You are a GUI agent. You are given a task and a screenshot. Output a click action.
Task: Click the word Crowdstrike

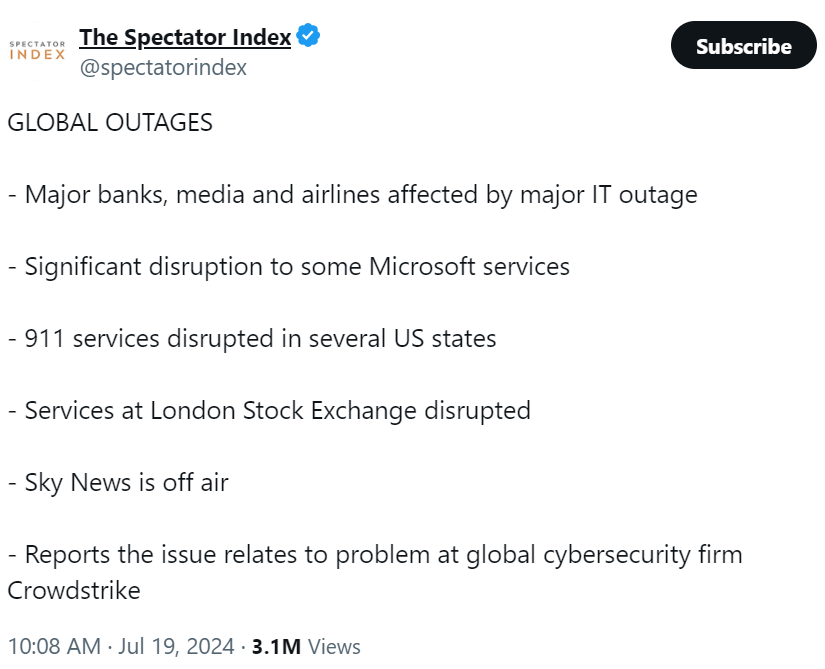pyautogui.click(x=74, y=591)
